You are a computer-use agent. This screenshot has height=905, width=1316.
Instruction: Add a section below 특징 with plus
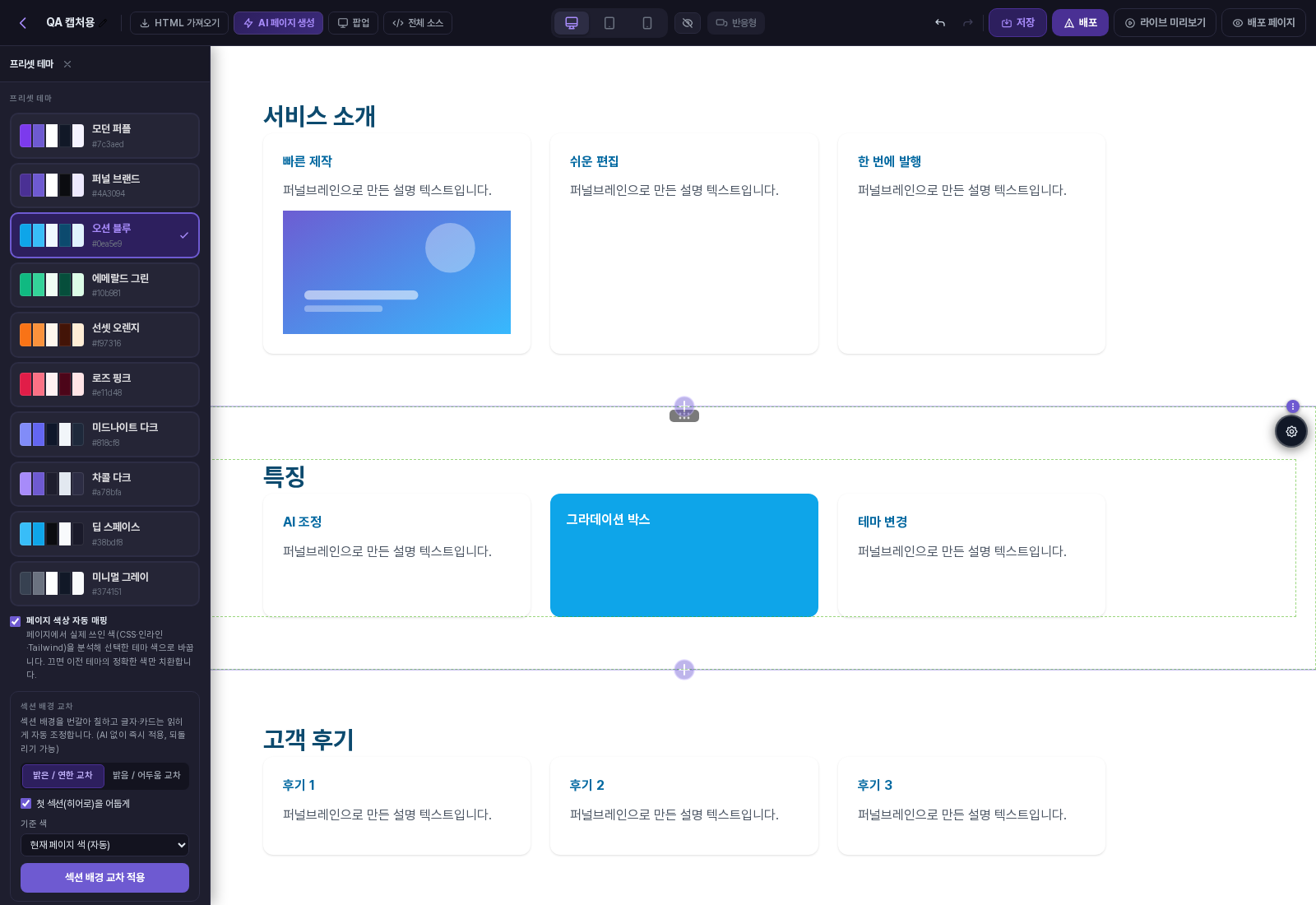point(684,670)
